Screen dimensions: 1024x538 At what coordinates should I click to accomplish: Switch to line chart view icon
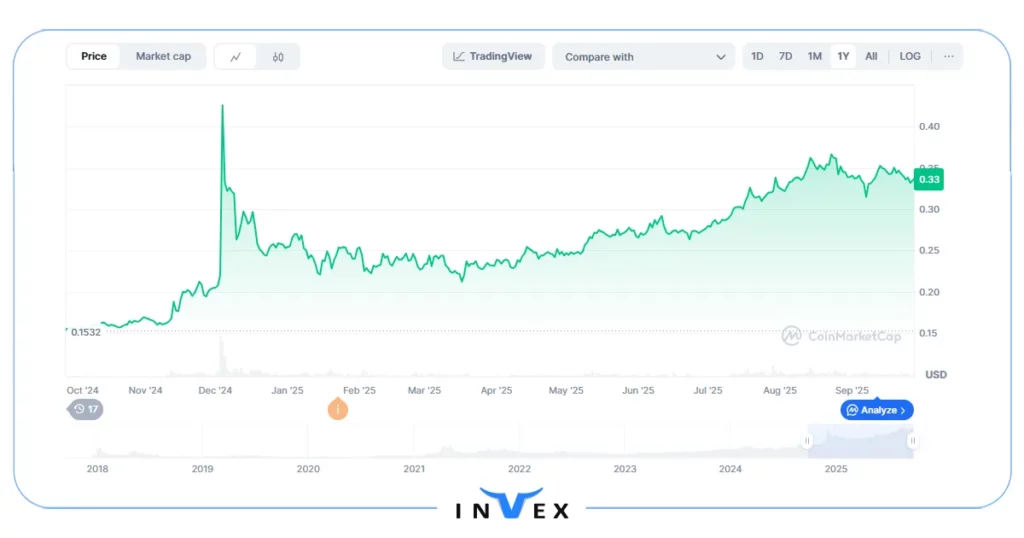236,57
